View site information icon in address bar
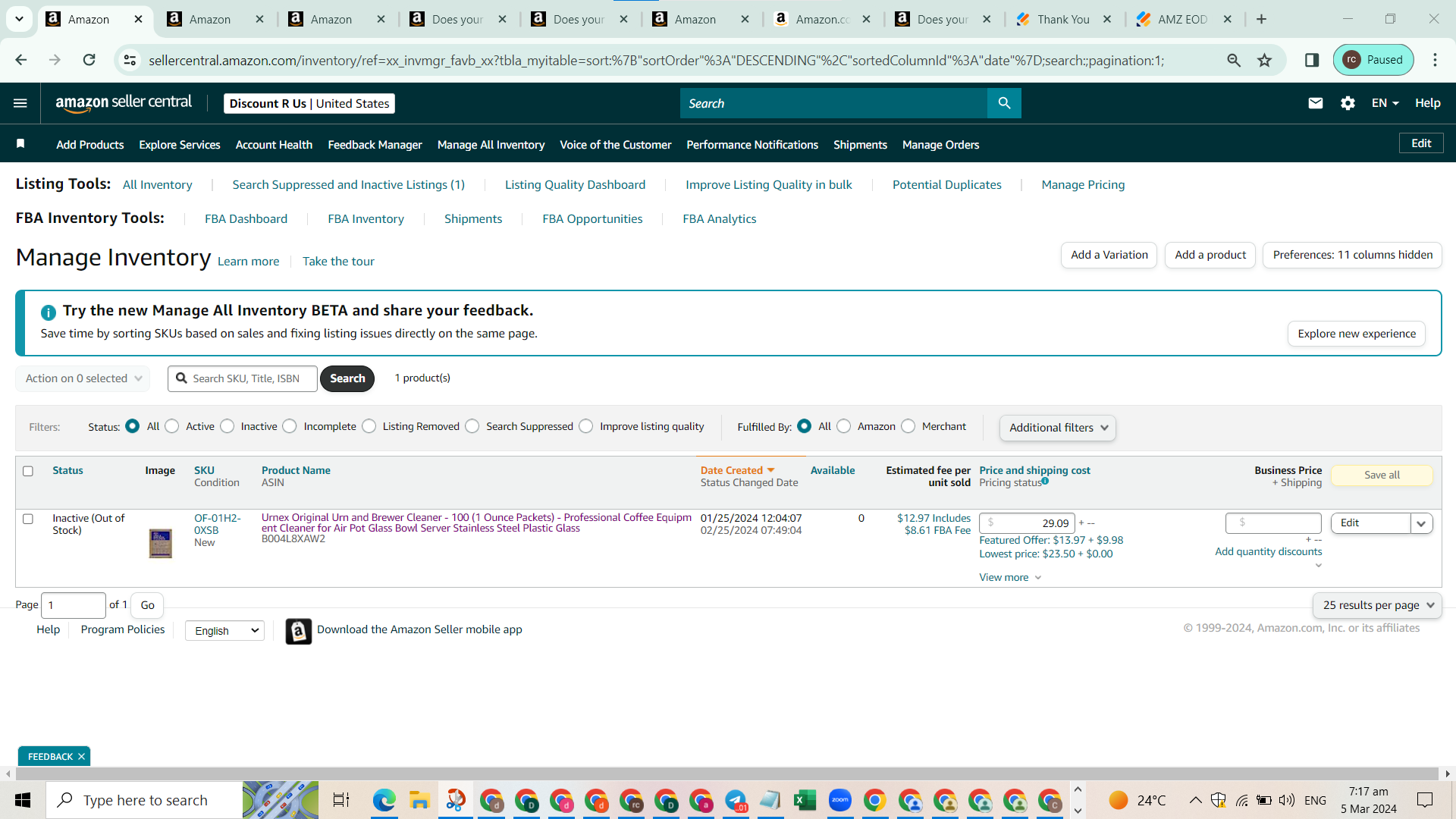The height and width of the screenshot is (819, 1456). (130, 60)
